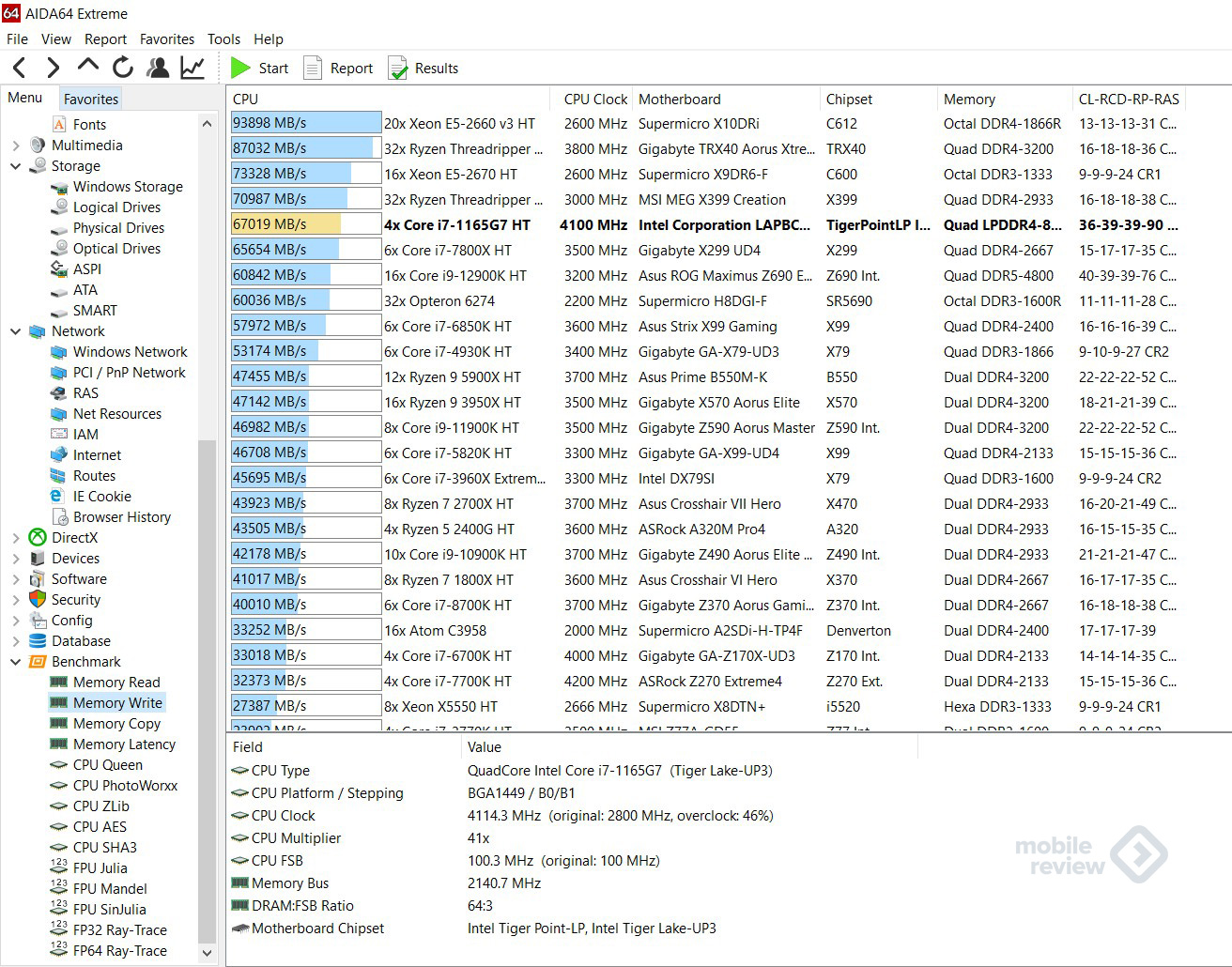Click the Report toolbar button
The height and width of the screenshot is (967, 1232).
(x=338, y=68)
